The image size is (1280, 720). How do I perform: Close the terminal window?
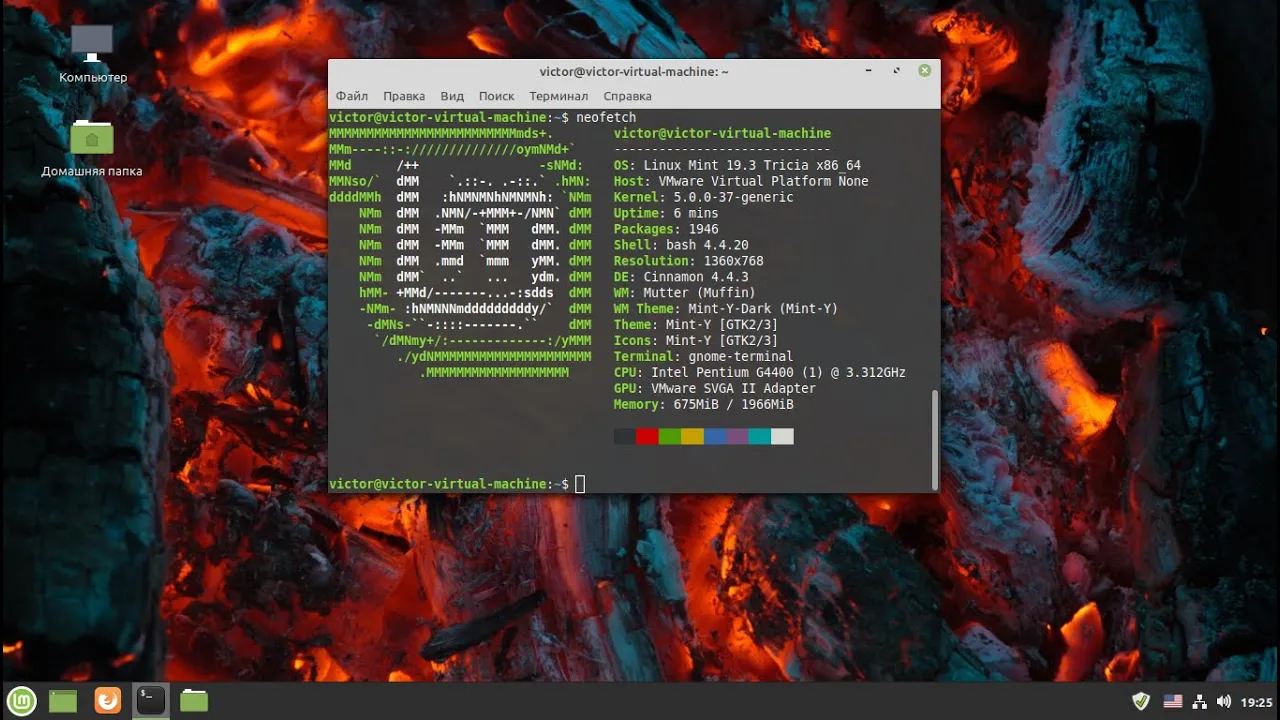click(x=925, y=71)
